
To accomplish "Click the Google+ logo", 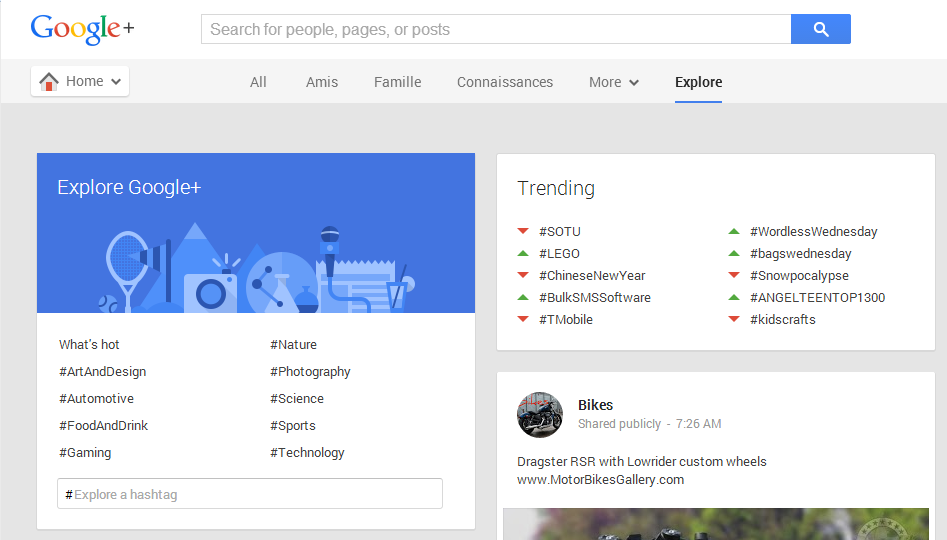I will (82, 29).
